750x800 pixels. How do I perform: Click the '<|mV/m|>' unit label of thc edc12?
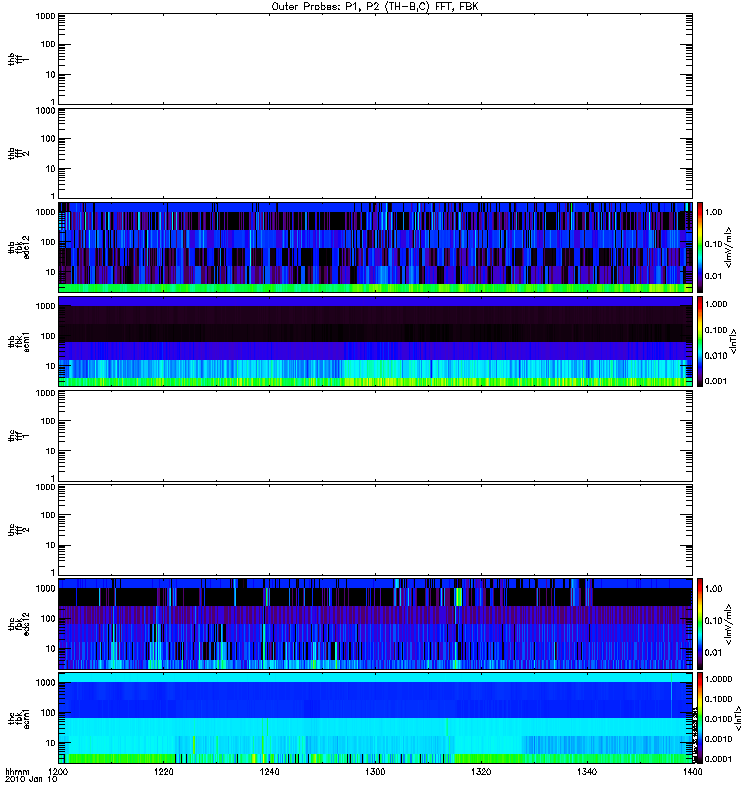coord(729,624)
